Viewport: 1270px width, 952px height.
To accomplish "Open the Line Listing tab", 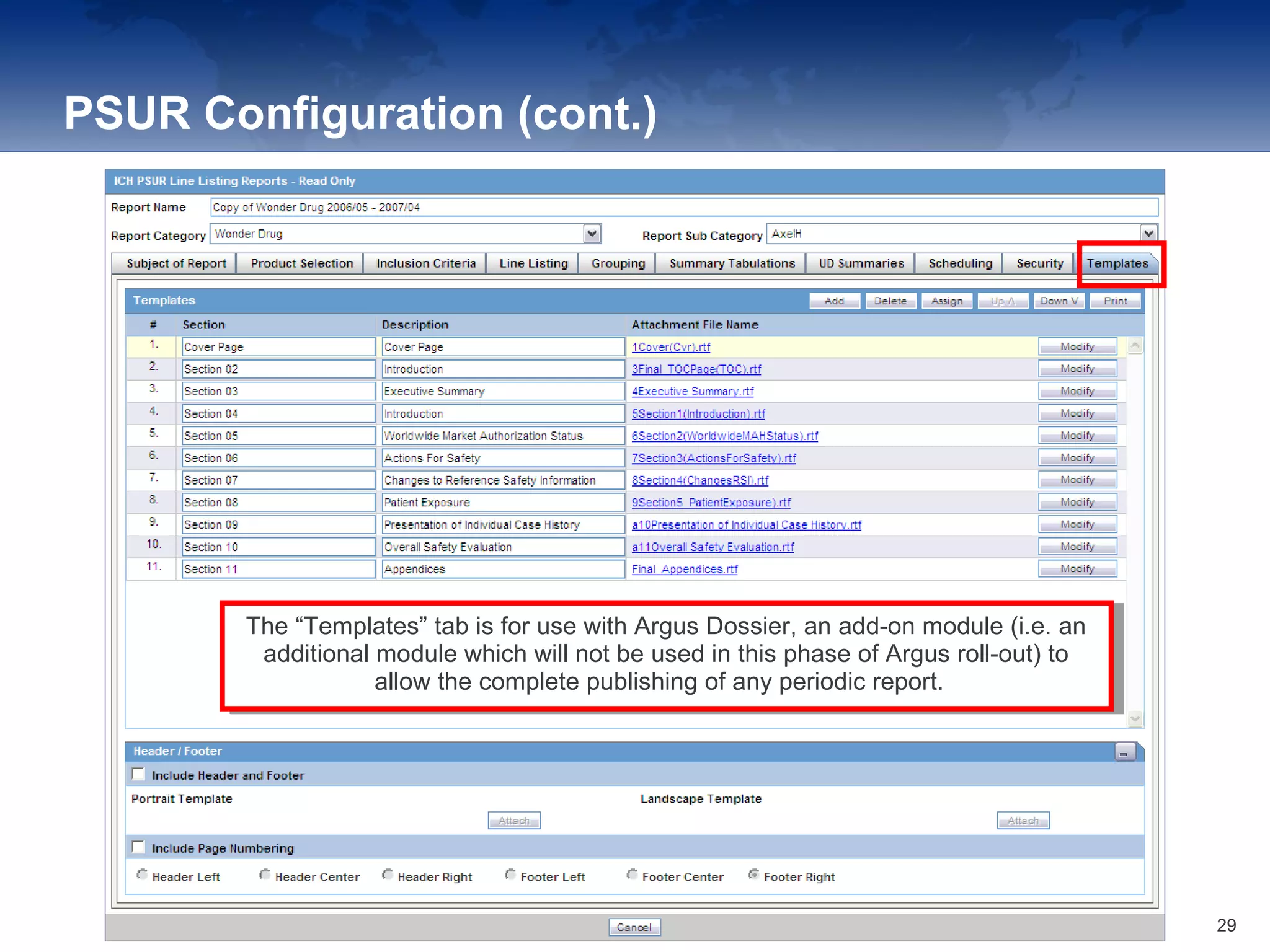I will click(533, 263).
